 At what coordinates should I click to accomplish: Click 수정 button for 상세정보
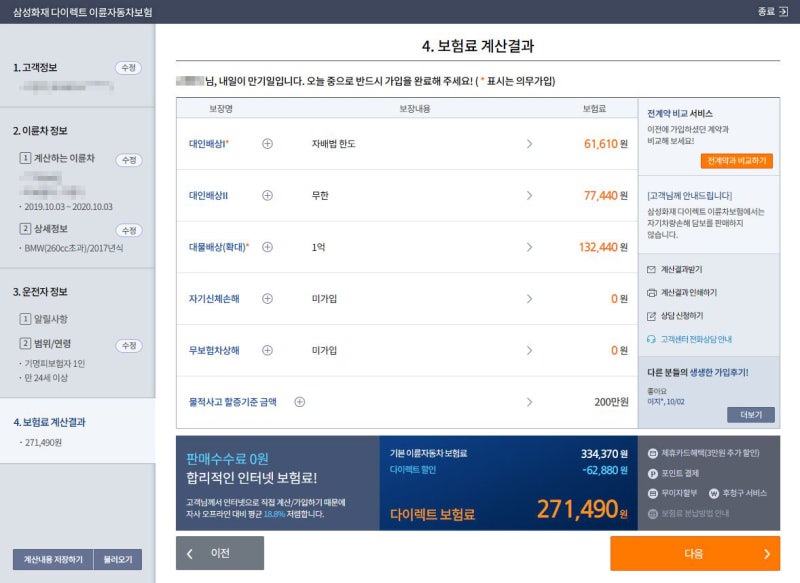pos(129,231)
